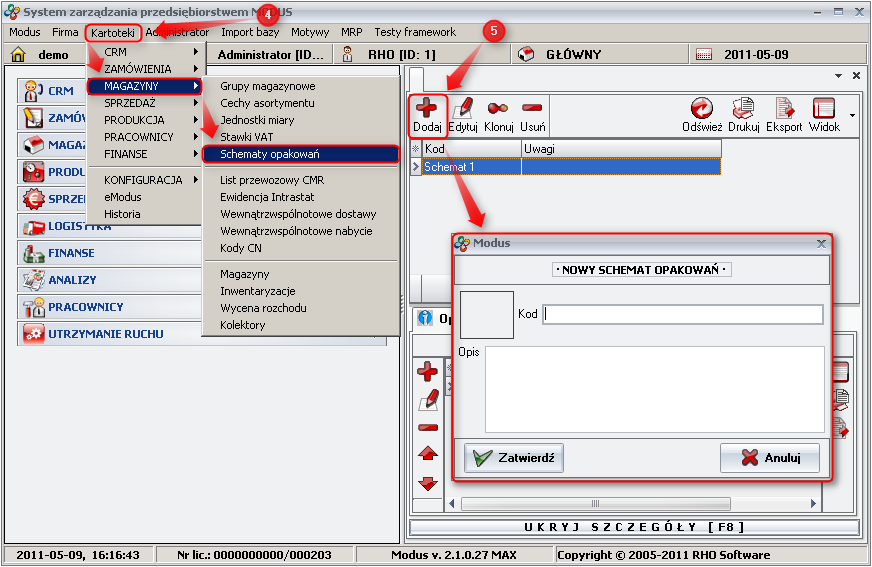Click the LOGISTYKA truck sidebar icon
Image resolution: width=872 pixels, height=567 pixels.
[33, 226]
